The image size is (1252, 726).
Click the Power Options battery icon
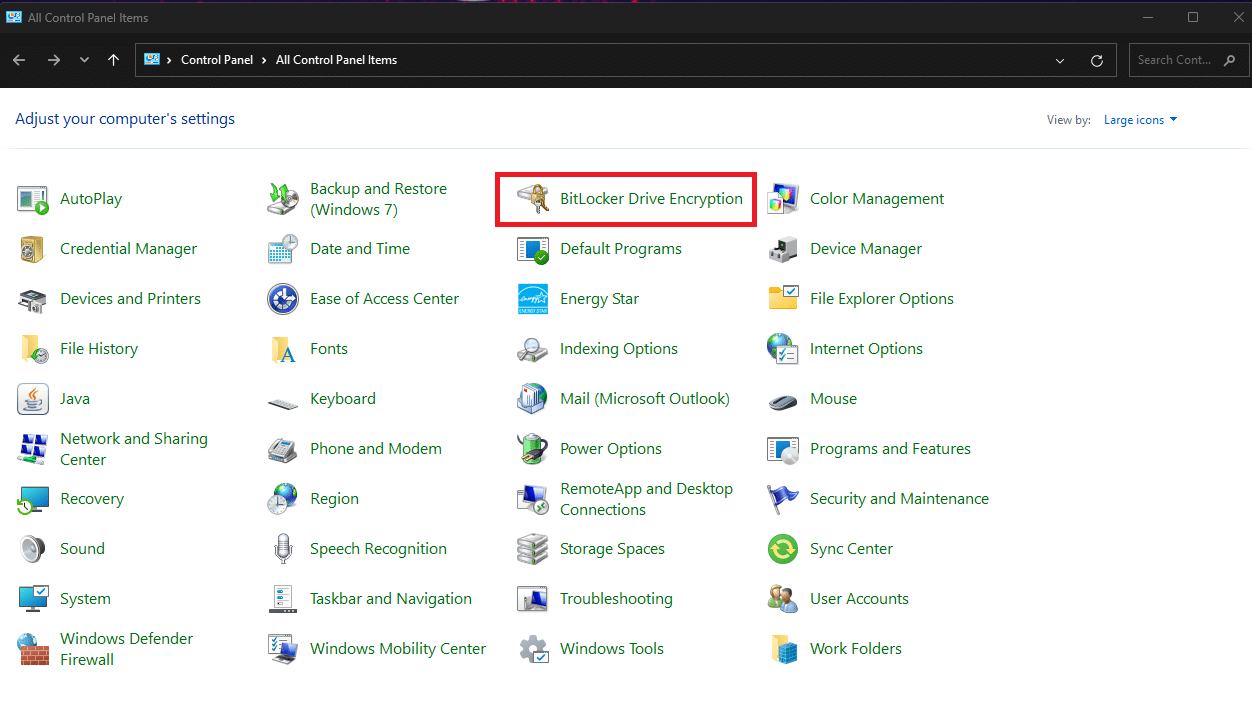point(533,449)
